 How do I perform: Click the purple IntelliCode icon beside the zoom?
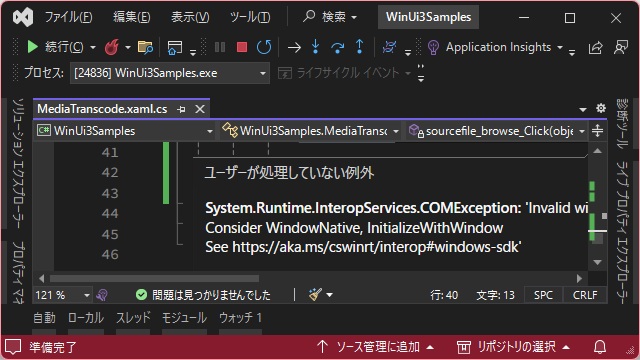tap(102, 295)
